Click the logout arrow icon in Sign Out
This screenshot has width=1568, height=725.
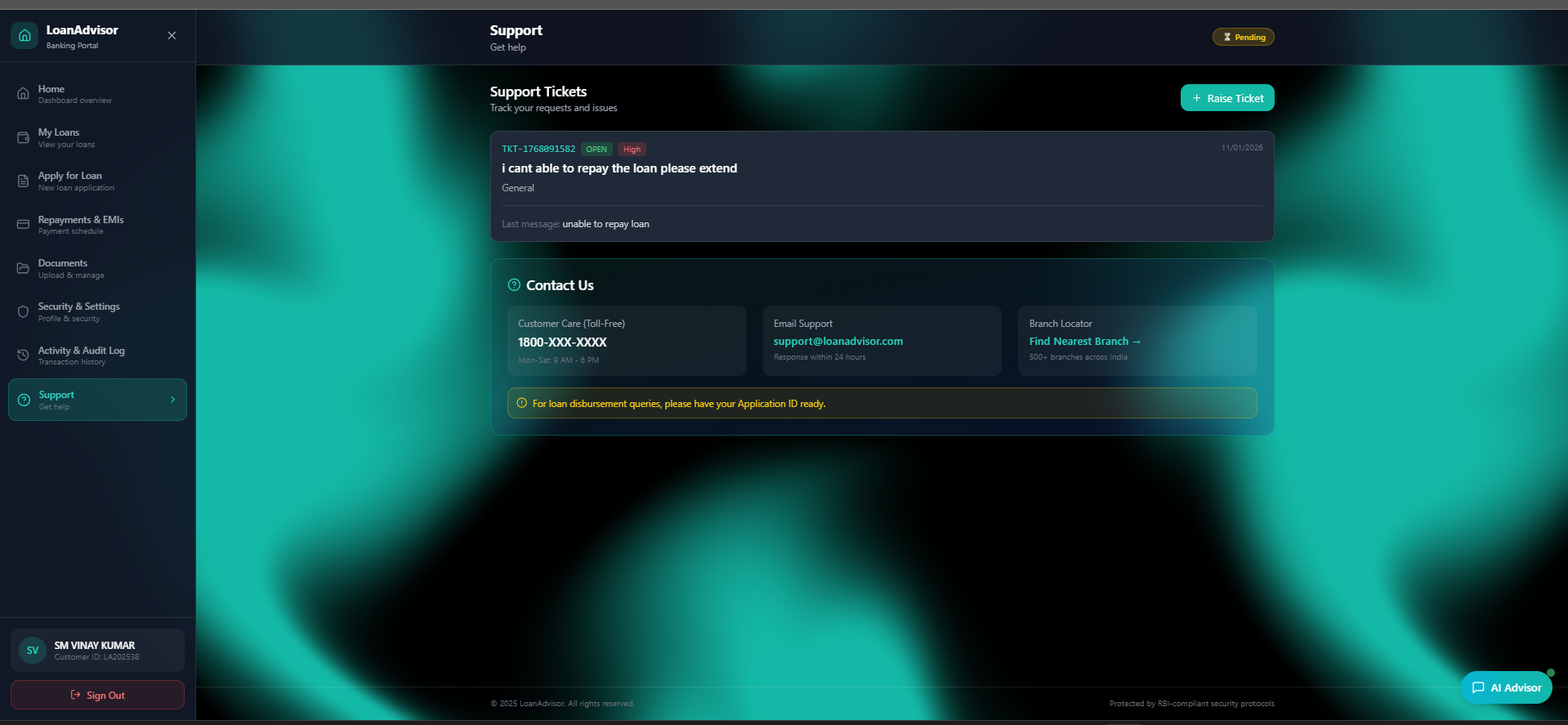(76, 695)
